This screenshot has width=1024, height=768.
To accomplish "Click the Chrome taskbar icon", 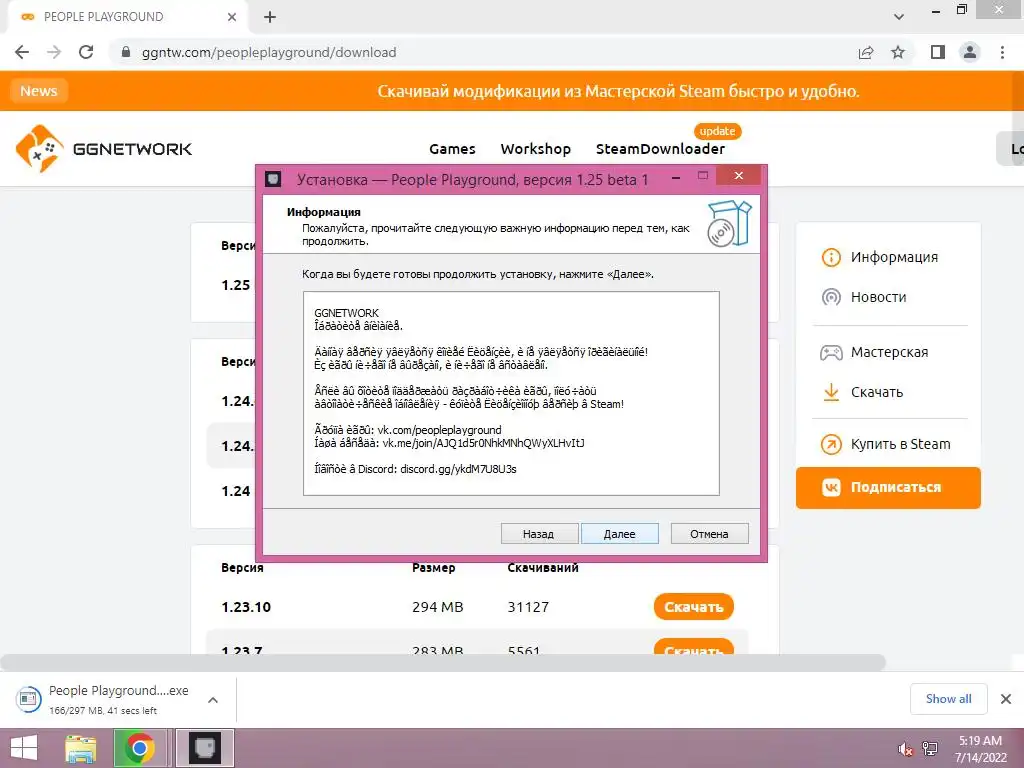I will [x=139, y=748].
